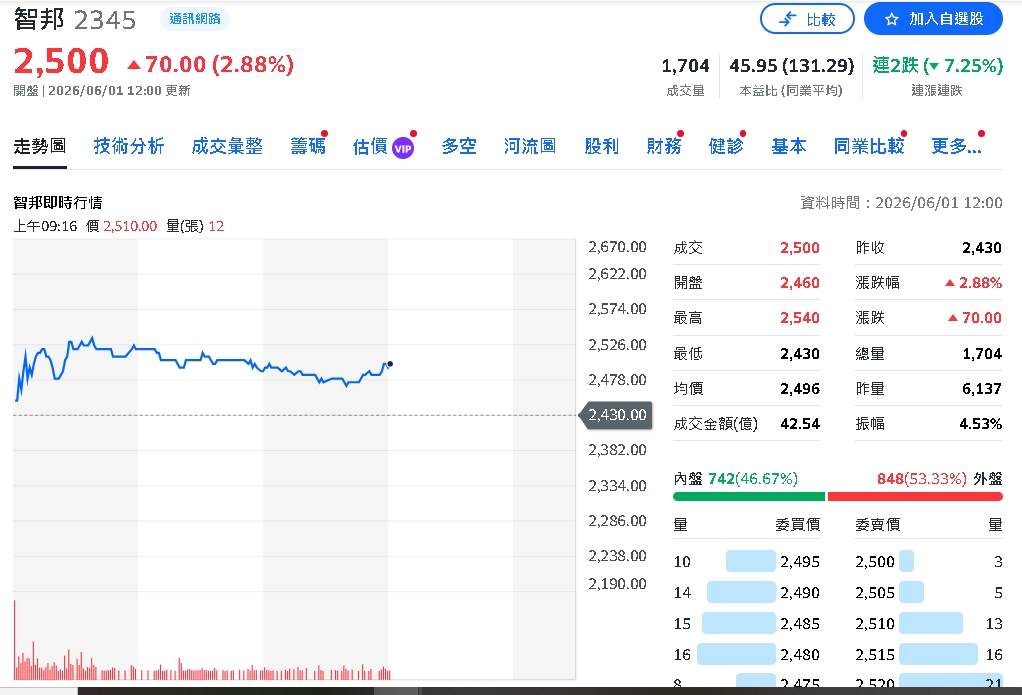Click the compare arrows icon beside 比較
Screen dimensions: 1022x695
[788, 19]
